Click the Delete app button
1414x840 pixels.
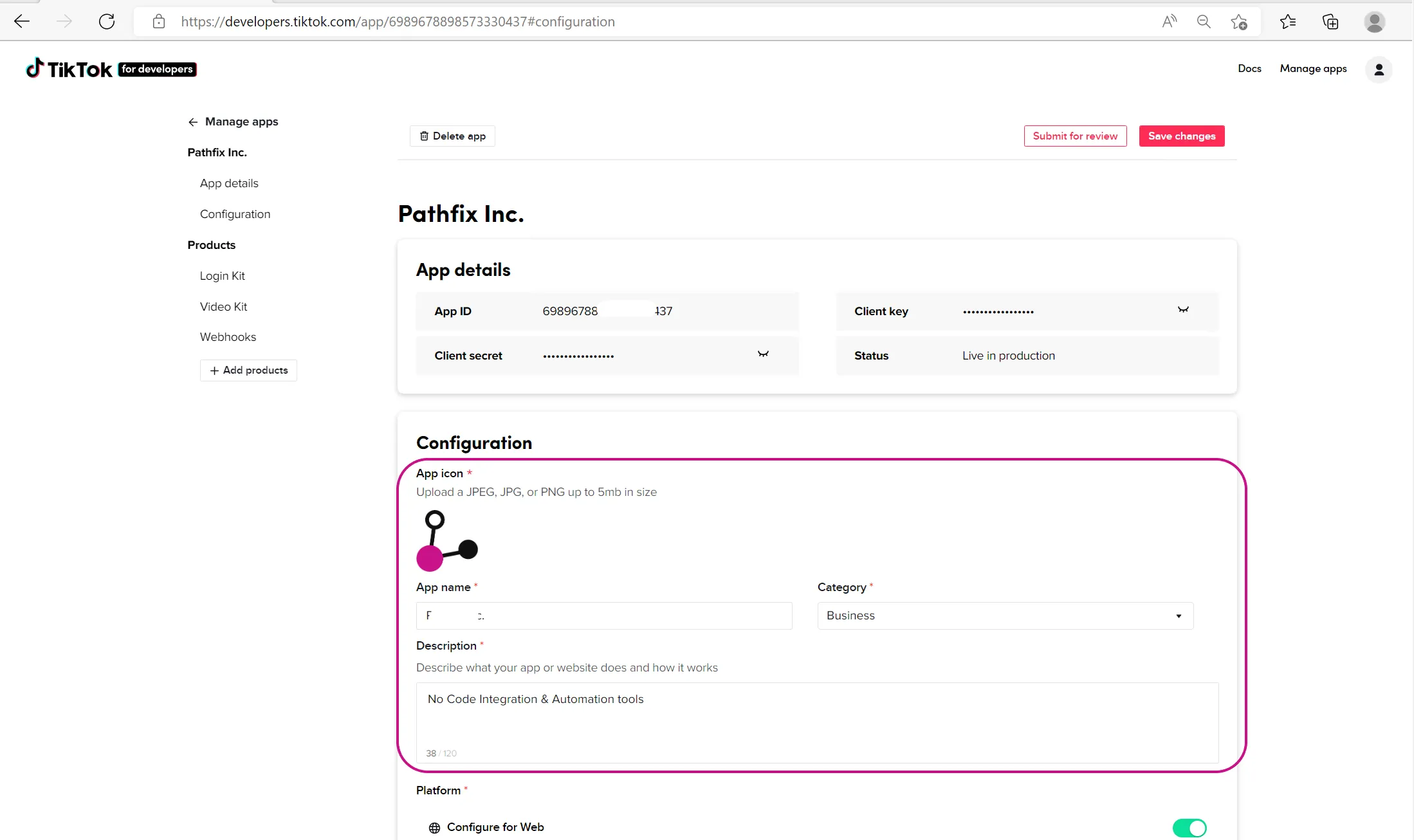(x=452, y=136)
